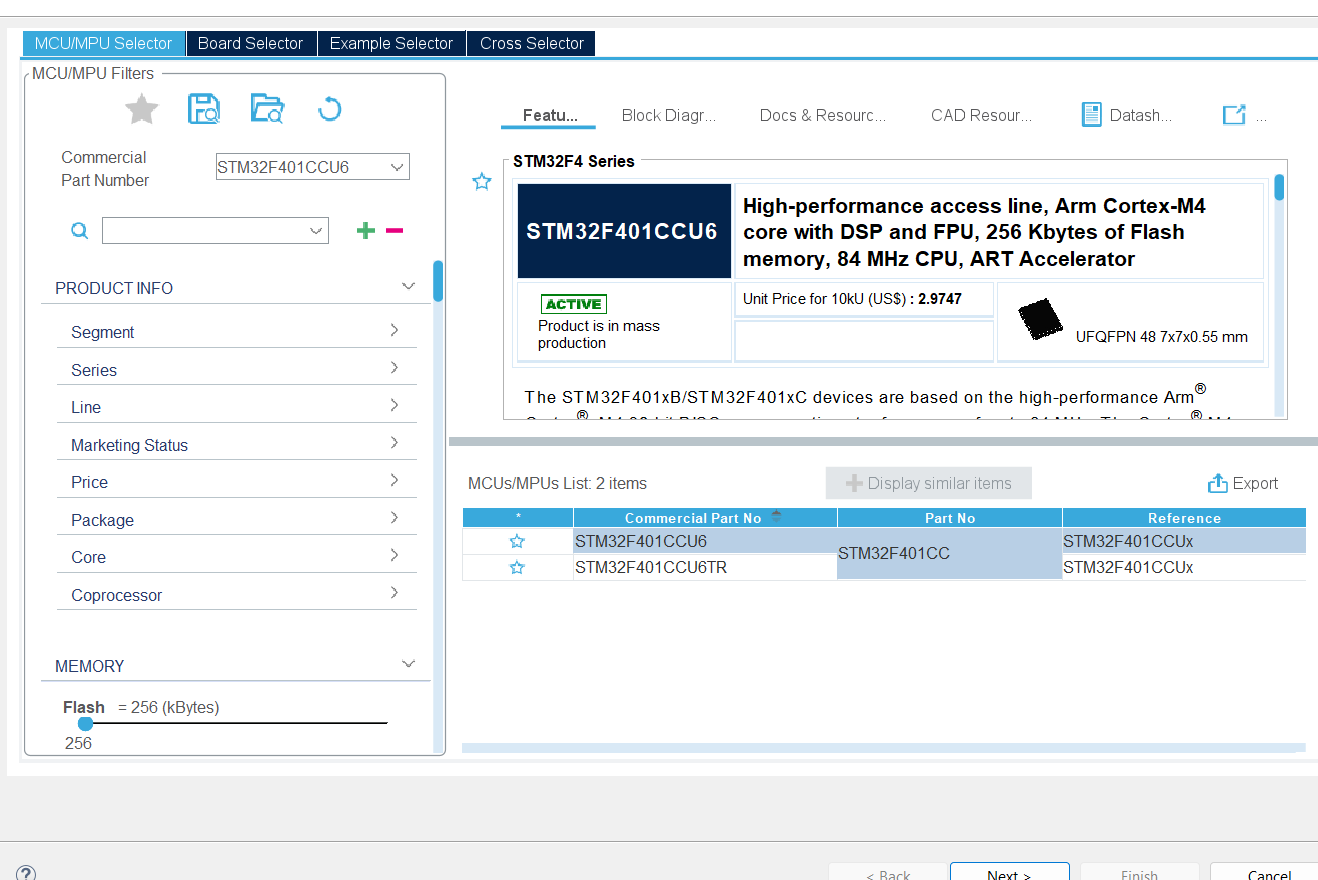Click the magnifier search icon

pyautogui.click(x=79, y=231)
